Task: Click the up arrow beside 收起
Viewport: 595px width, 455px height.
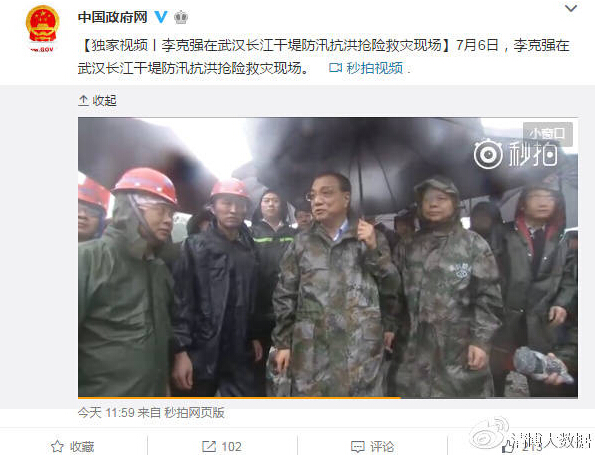Action: click(x=83, y=100)
